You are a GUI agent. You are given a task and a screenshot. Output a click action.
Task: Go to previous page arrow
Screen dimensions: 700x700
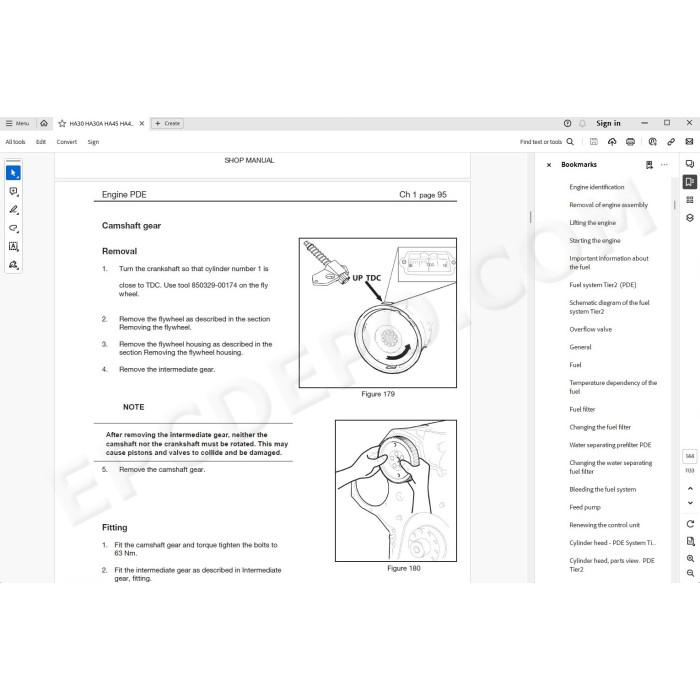click(x=690, y=488)
